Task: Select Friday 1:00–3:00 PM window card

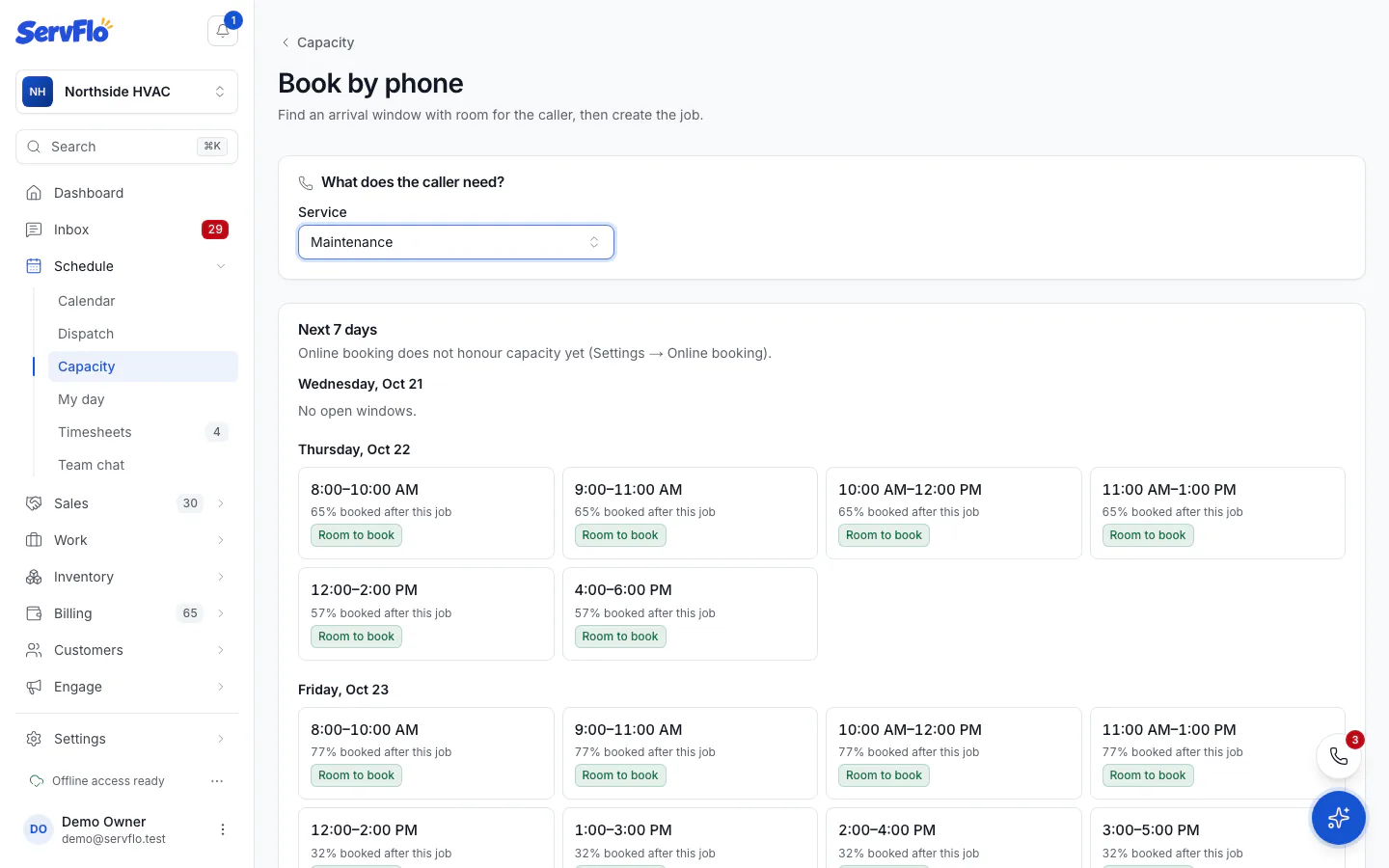Action: pos(690,838)
